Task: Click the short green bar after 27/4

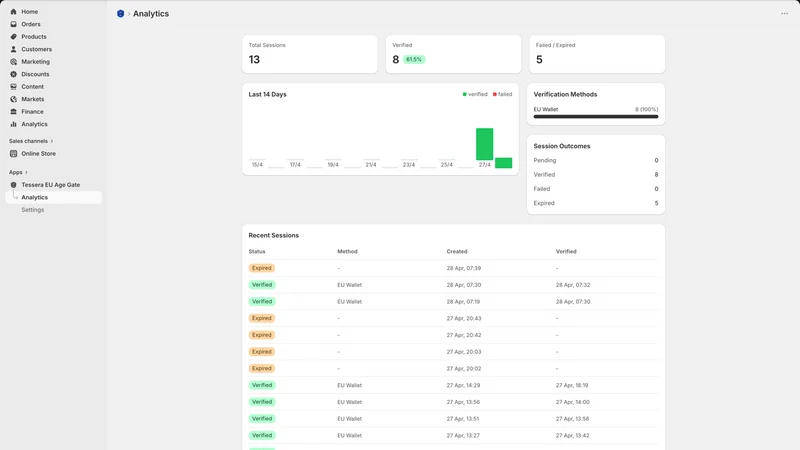Action: coord(503,163)
